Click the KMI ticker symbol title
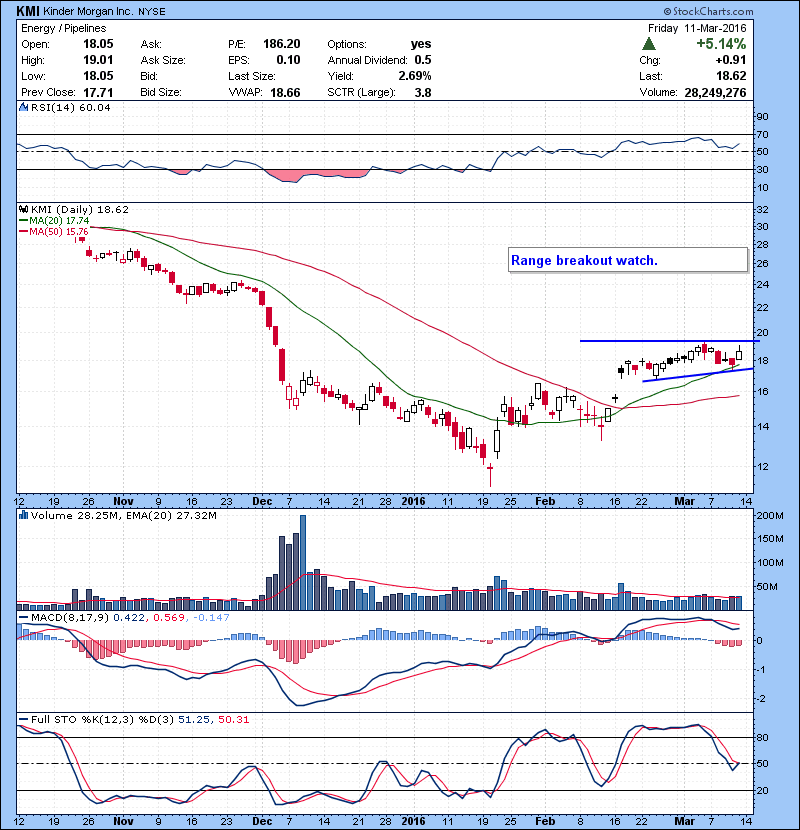The image size is (800, 830). pyautogui.click(x=28, y=11)
